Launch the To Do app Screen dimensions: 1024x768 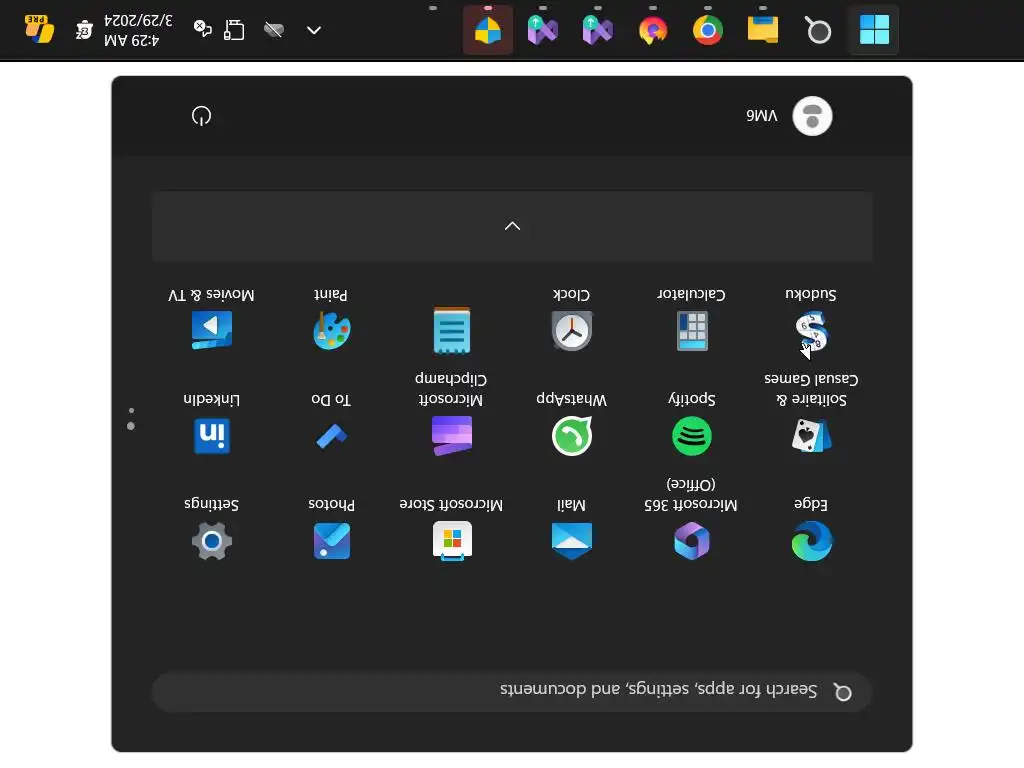tap(332, 436)
